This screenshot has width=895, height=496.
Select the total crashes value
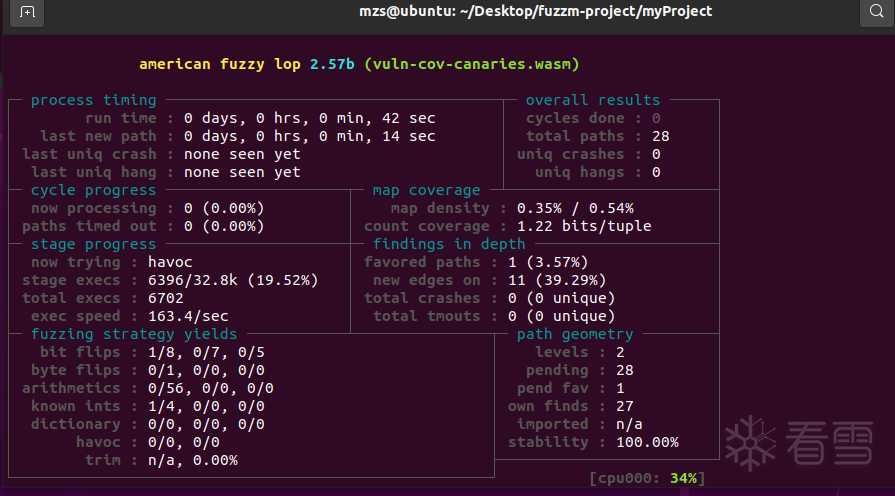[x=562, y=298]
